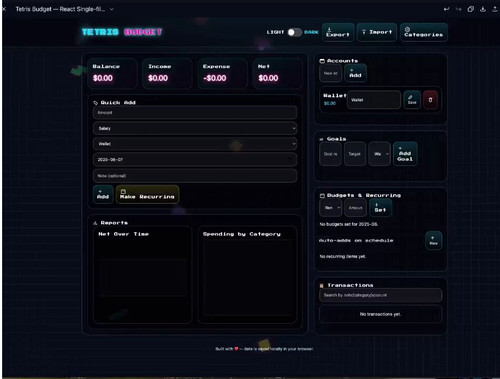The width and height of the screenshot is (500, 379).
Task: Click the download icon in title bar
Action: (483, 9)
